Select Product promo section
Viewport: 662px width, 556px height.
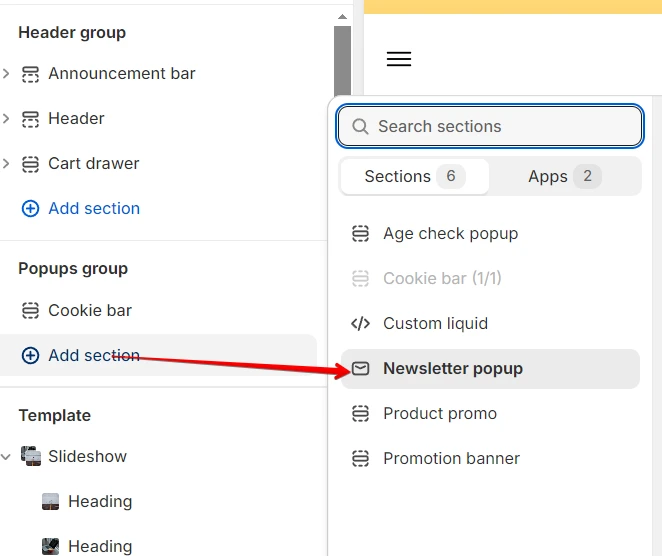pos(490,414)
